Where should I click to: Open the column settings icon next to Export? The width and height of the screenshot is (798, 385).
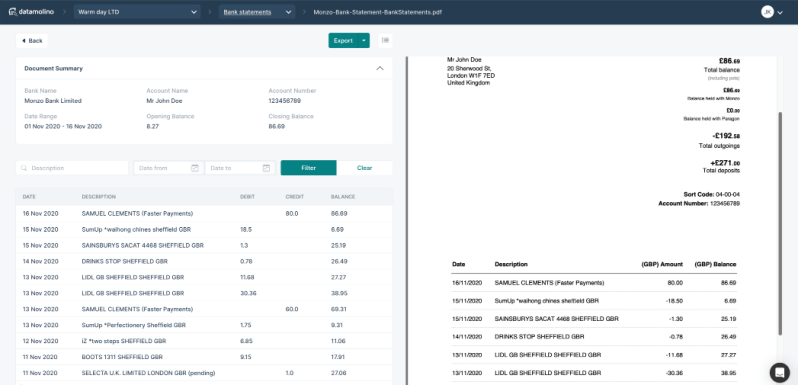click(385, 40)
